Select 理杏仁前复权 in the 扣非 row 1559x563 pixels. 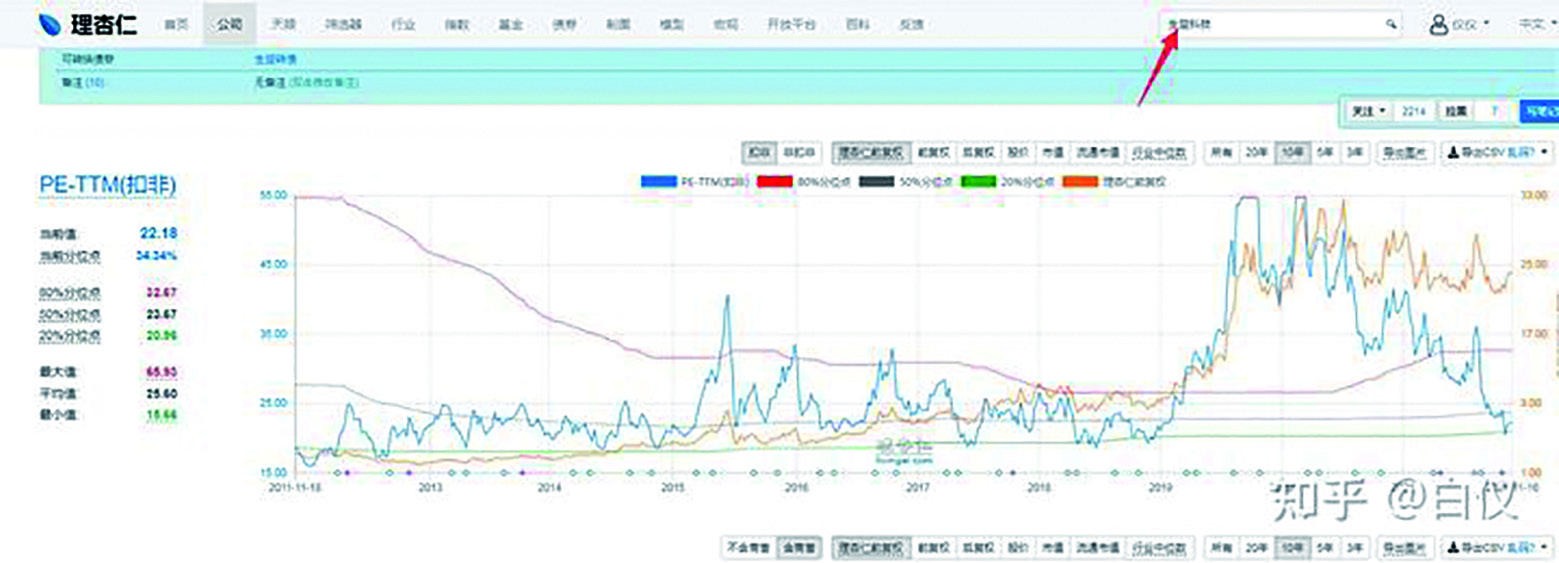[x=871, y=153]
